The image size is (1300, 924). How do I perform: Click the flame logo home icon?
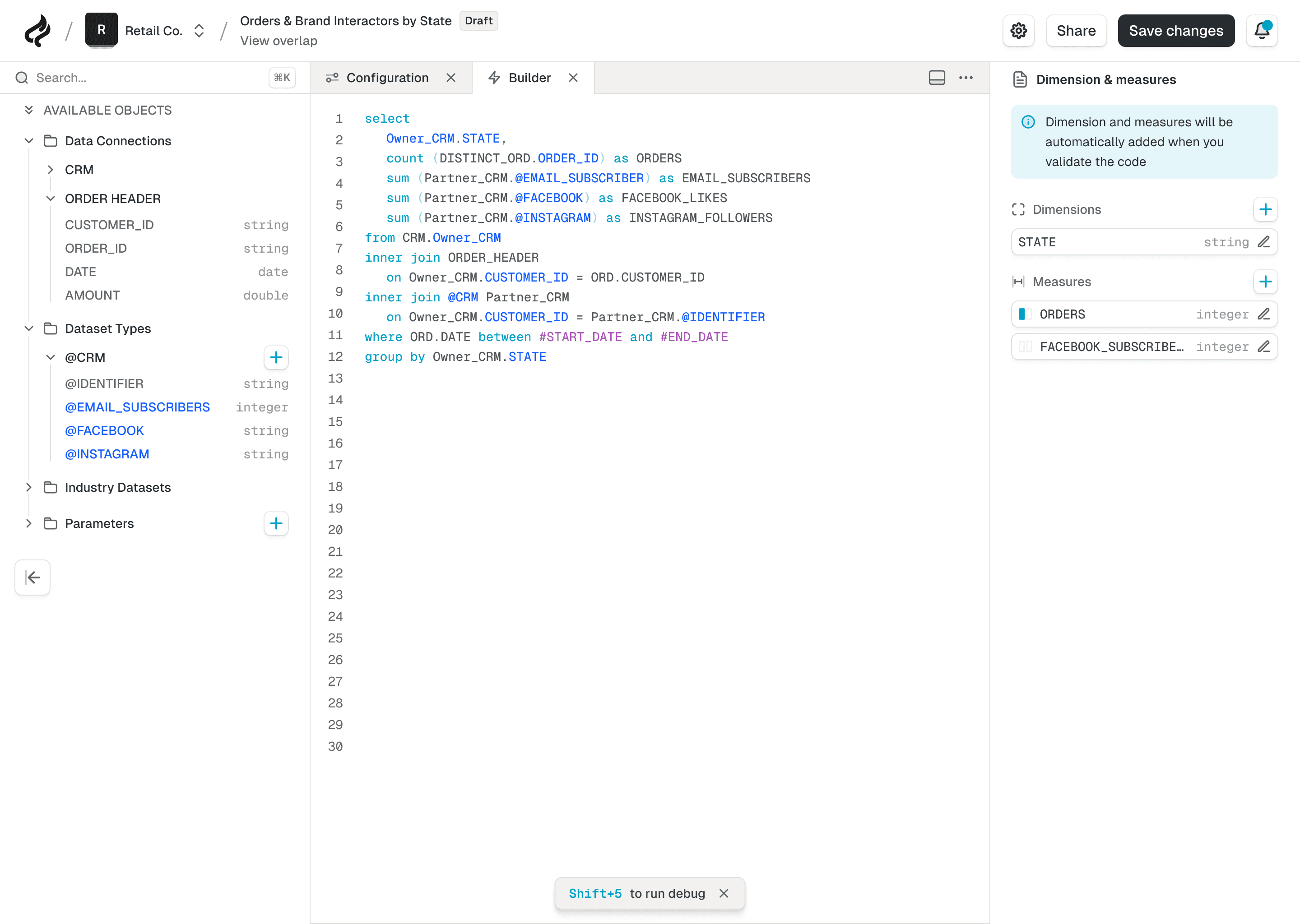click(37, 31)
